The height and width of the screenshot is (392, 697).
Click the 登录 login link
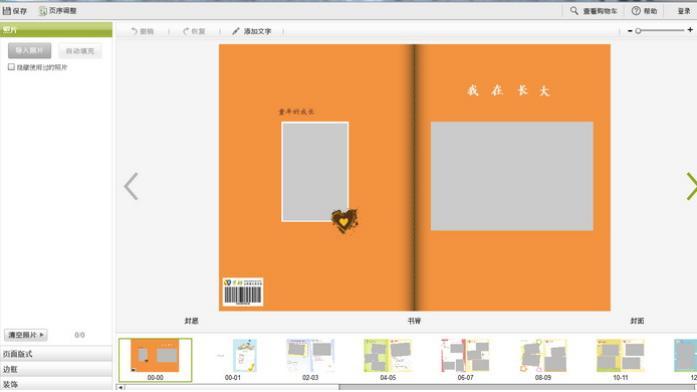(684, 11)
